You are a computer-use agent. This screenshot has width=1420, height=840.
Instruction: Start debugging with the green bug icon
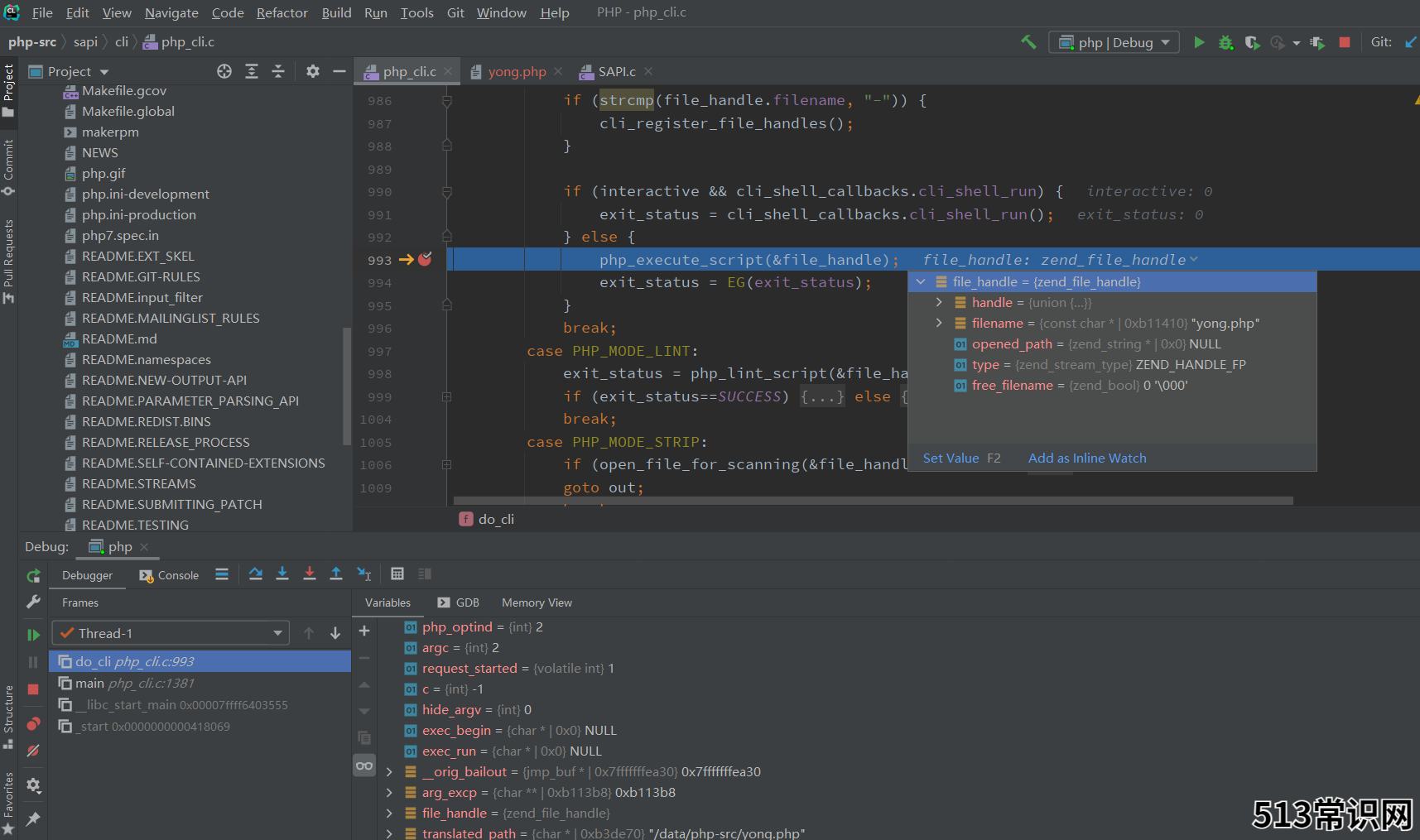coord(1225,42)
